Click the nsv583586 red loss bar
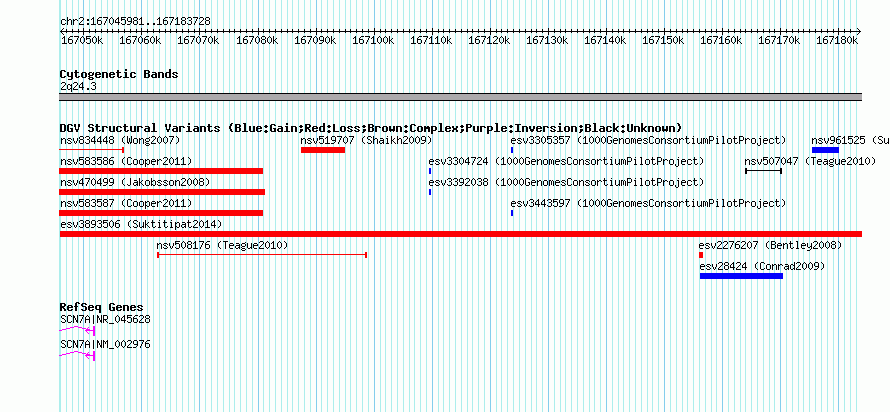The width and height of the screenshot is (890, 412). click(161, 171)
